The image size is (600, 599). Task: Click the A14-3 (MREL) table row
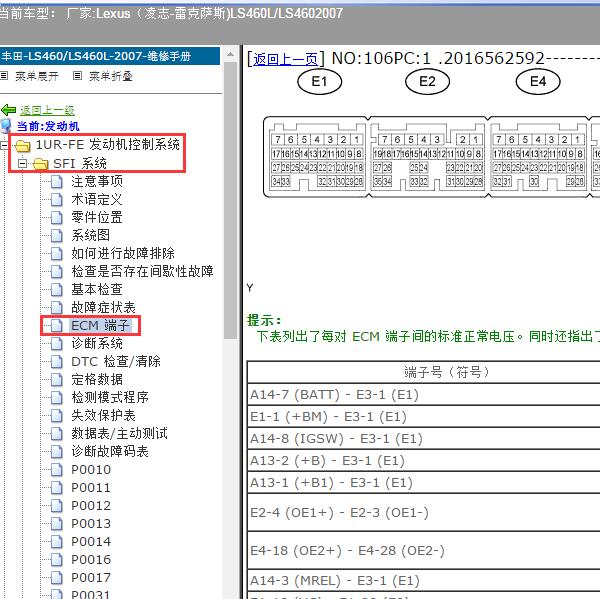pos(424,581)
